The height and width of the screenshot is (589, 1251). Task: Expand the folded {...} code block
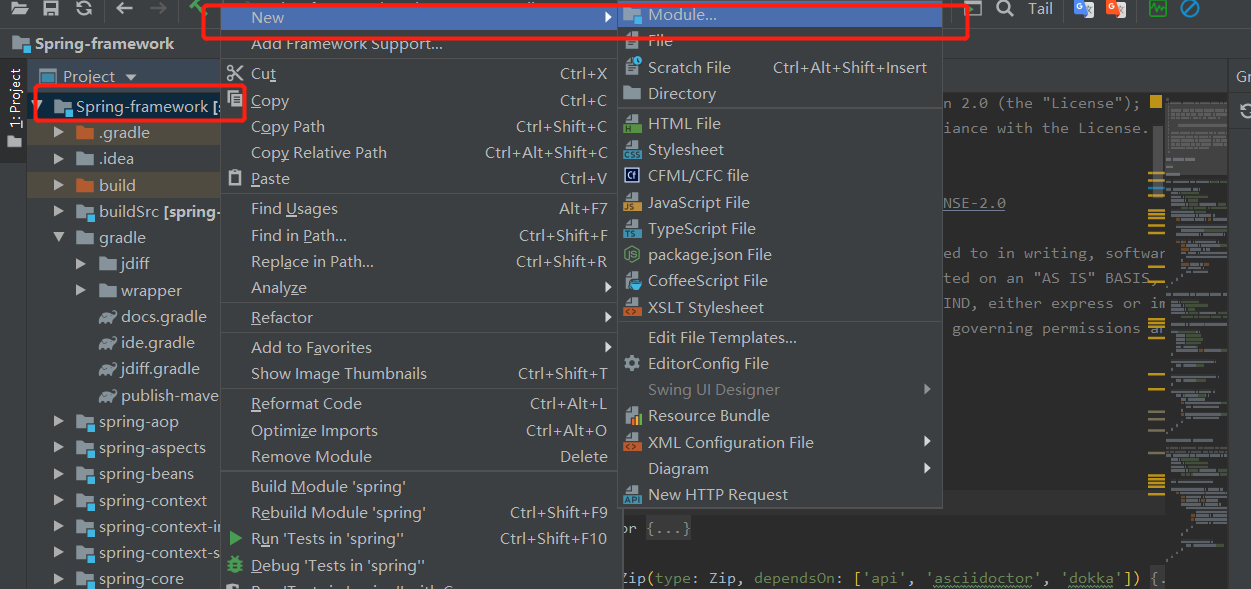667,527
